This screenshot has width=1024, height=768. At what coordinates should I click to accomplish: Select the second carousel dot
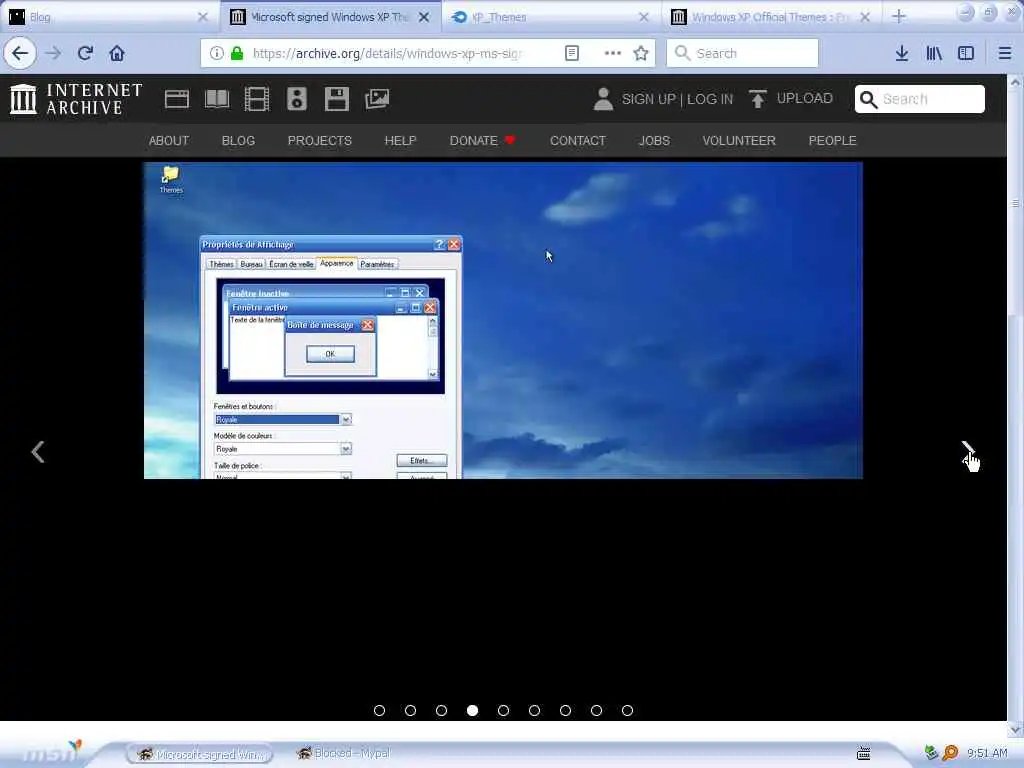410,711
